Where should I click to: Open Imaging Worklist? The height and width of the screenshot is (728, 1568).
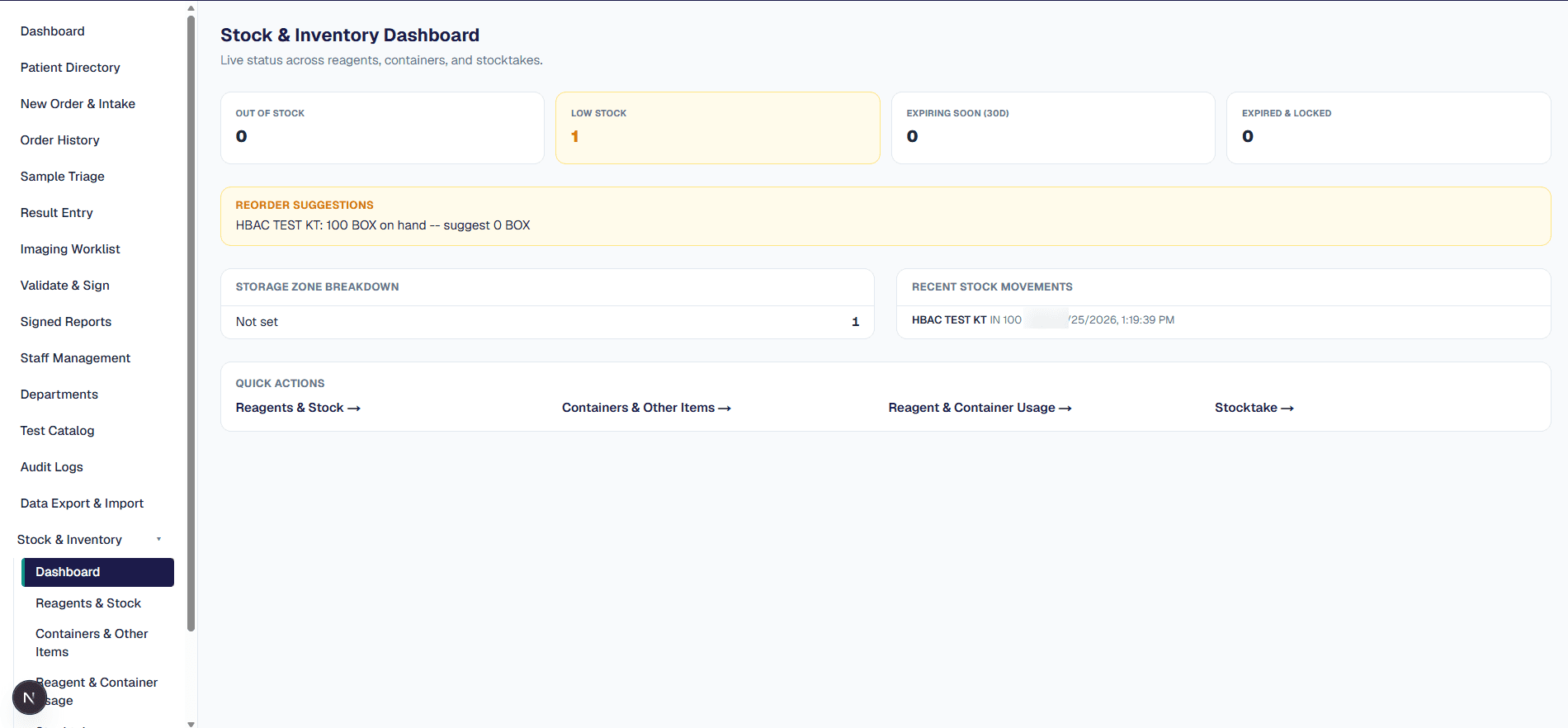70,249
